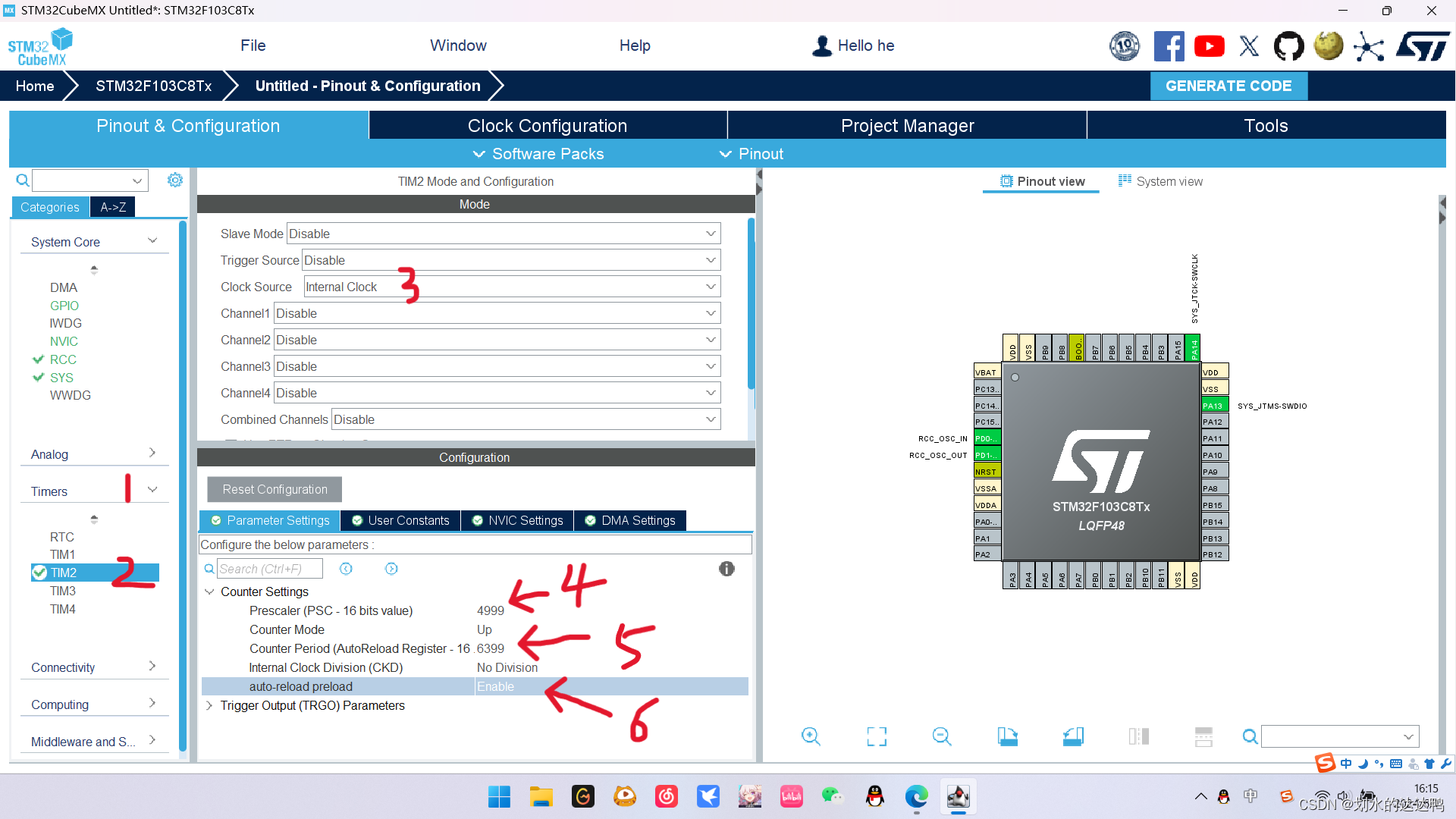Image resolution: width=1456 pixels, height=819 pixels.
Task: Open Software Packs menu
Action: point(538,154)
